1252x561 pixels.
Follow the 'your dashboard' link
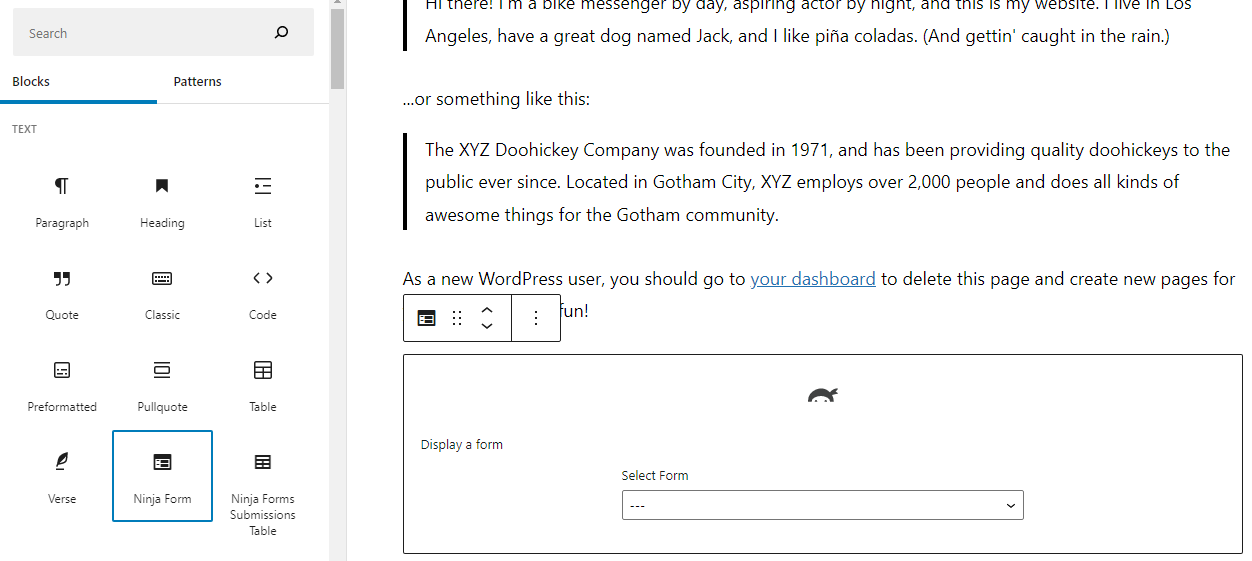[813, 279]
